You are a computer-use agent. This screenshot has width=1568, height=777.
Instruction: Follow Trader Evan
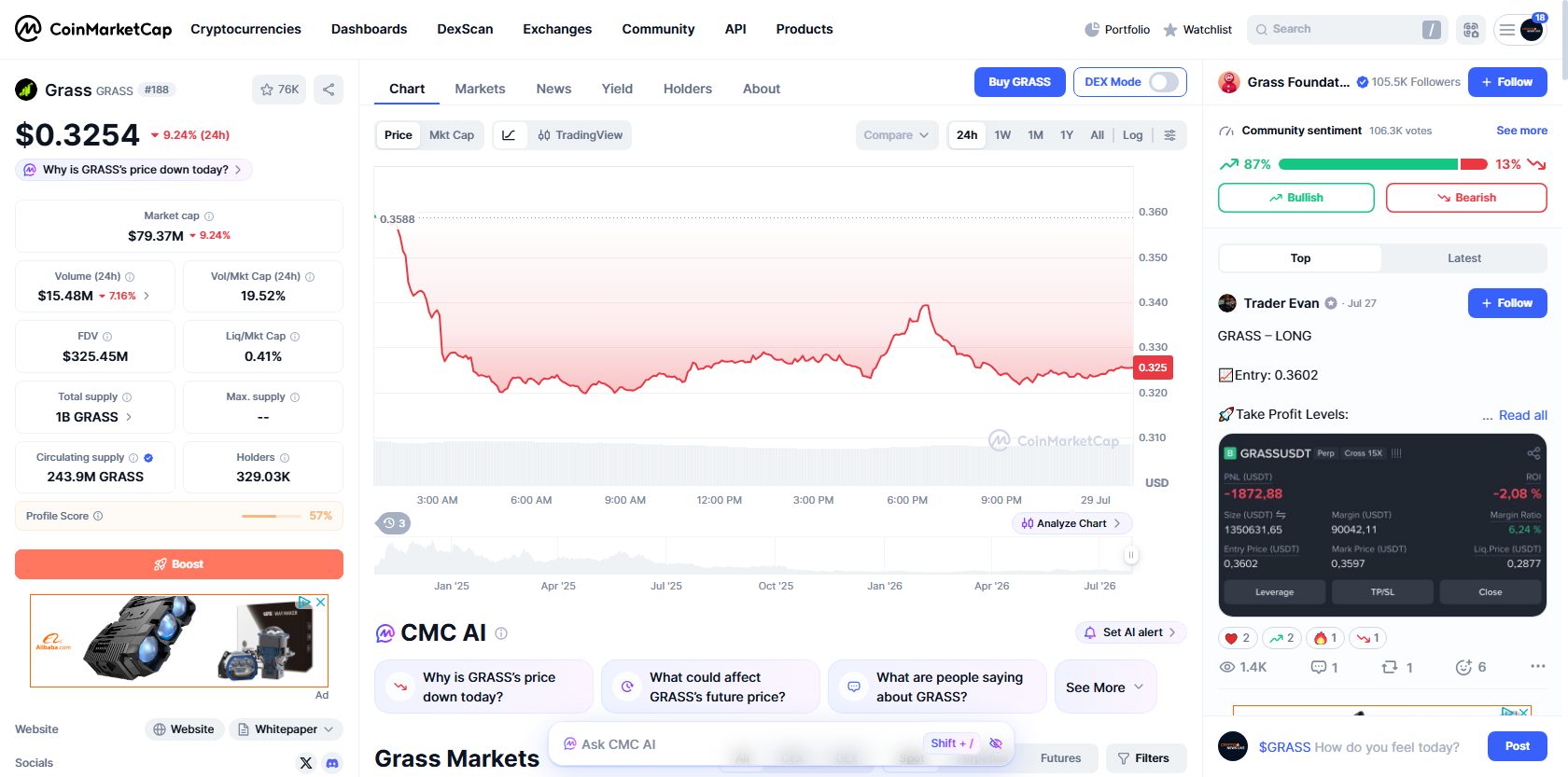click(1507, 303)
